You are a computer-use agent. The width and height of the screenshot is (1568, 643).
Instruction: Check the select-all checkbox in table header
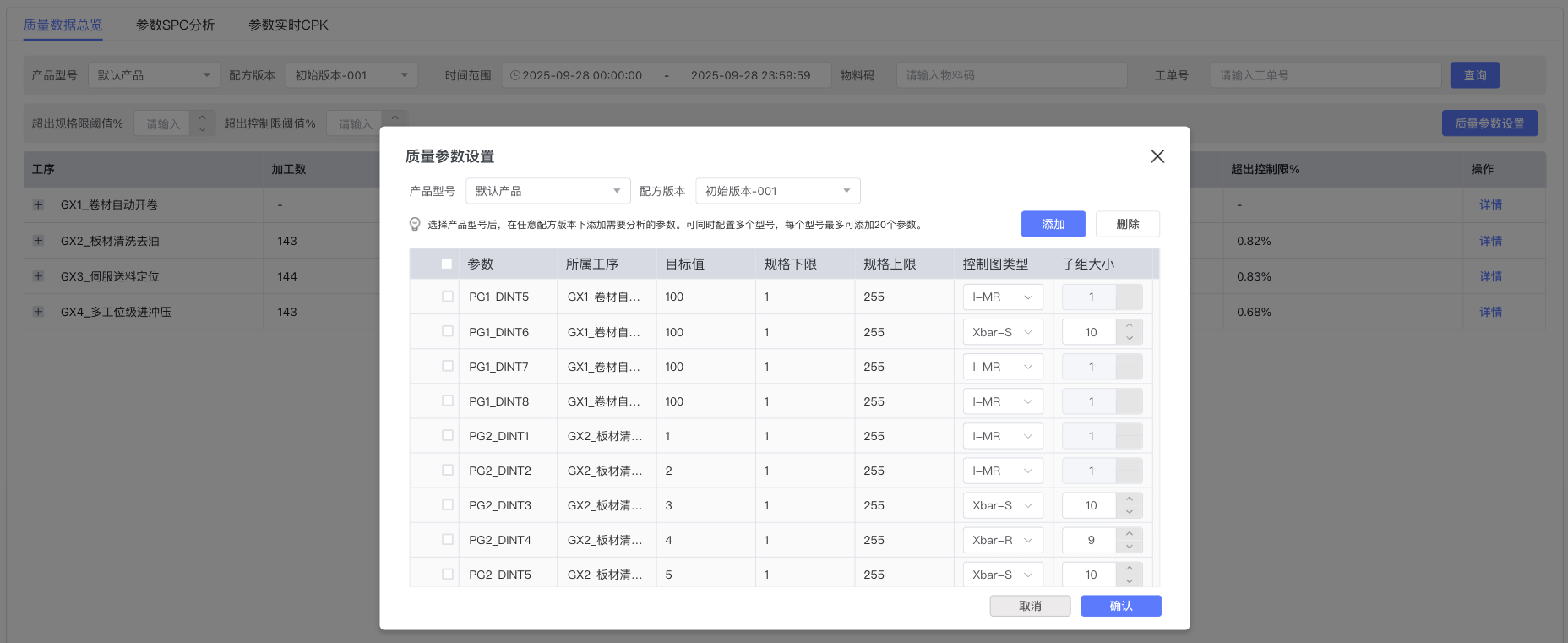click(447, 264)
